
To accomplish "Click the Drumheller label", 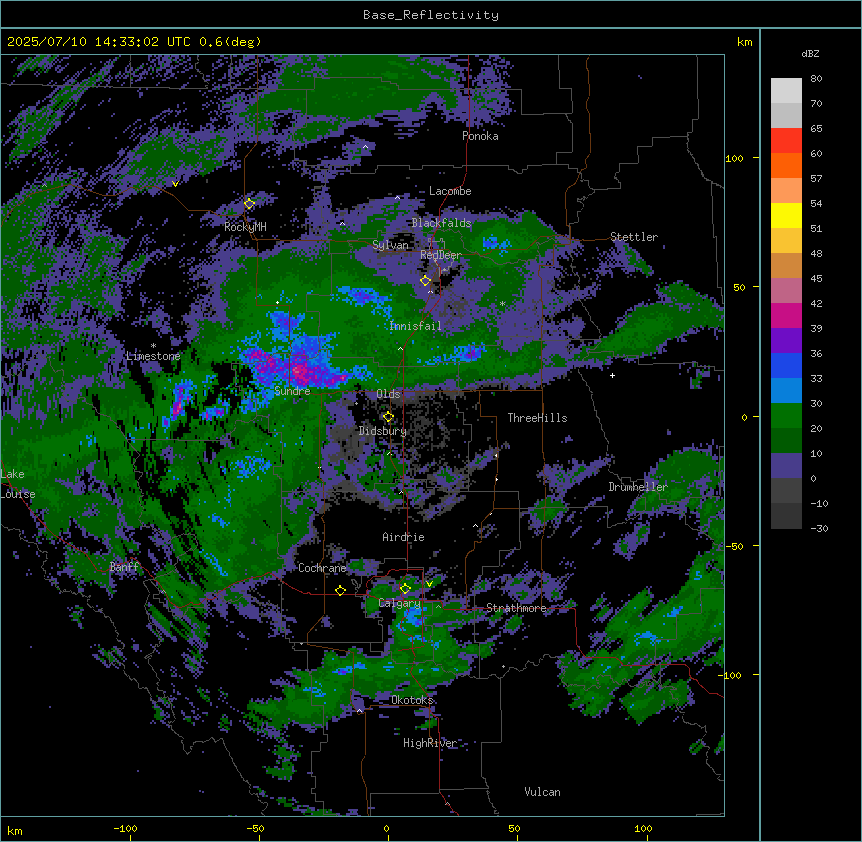I will [x=638, y=487].
